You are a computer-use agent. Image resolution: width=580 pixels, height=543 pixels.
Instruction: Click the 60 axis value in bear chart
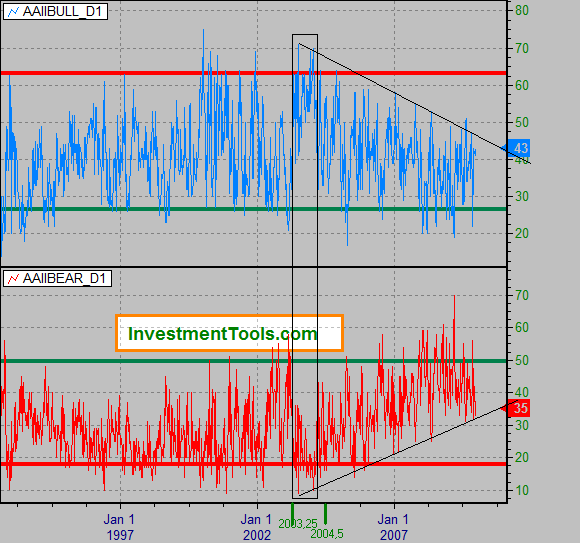(522, 327)
